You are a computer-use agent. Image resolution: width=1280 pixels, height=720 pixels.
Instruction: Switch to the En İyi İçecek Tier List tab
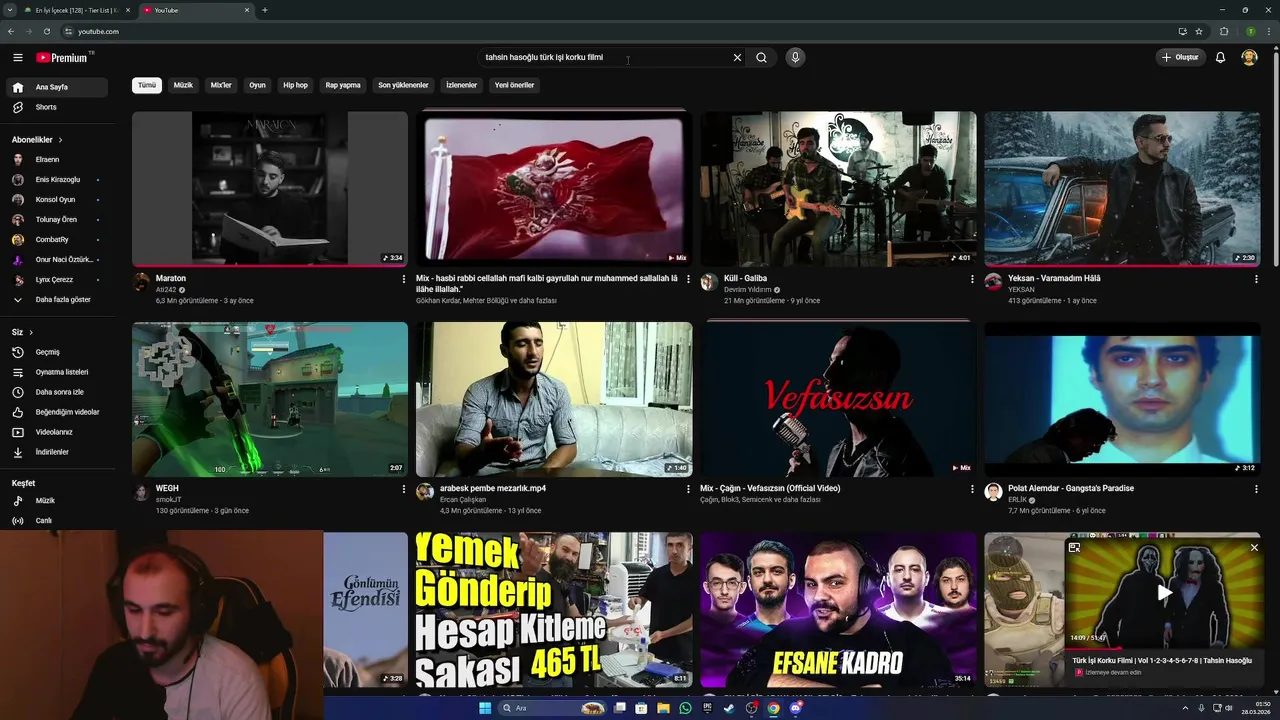78,10
